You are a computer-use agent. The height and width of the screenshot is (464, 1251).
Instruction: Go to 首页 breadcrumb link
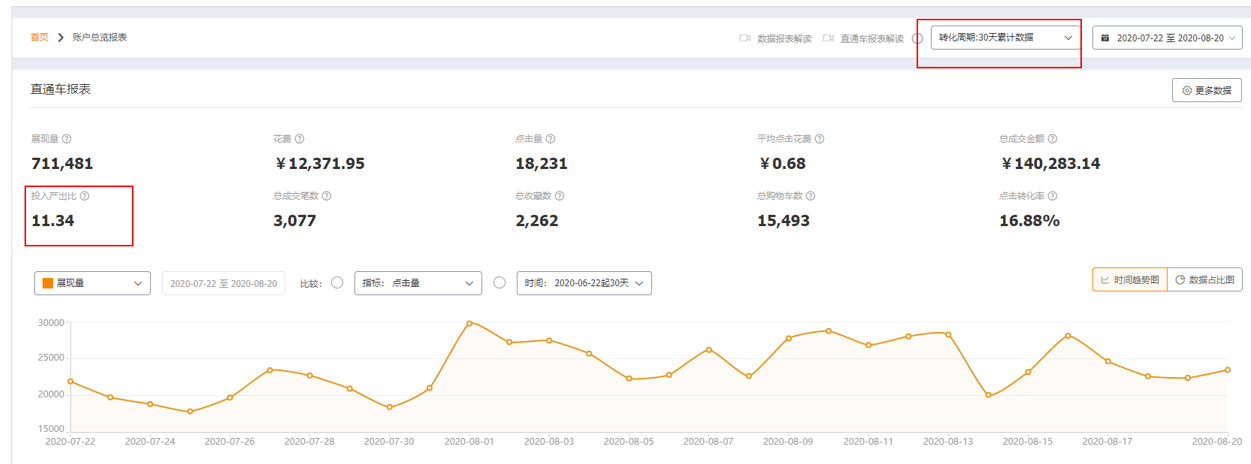[39, 37]
